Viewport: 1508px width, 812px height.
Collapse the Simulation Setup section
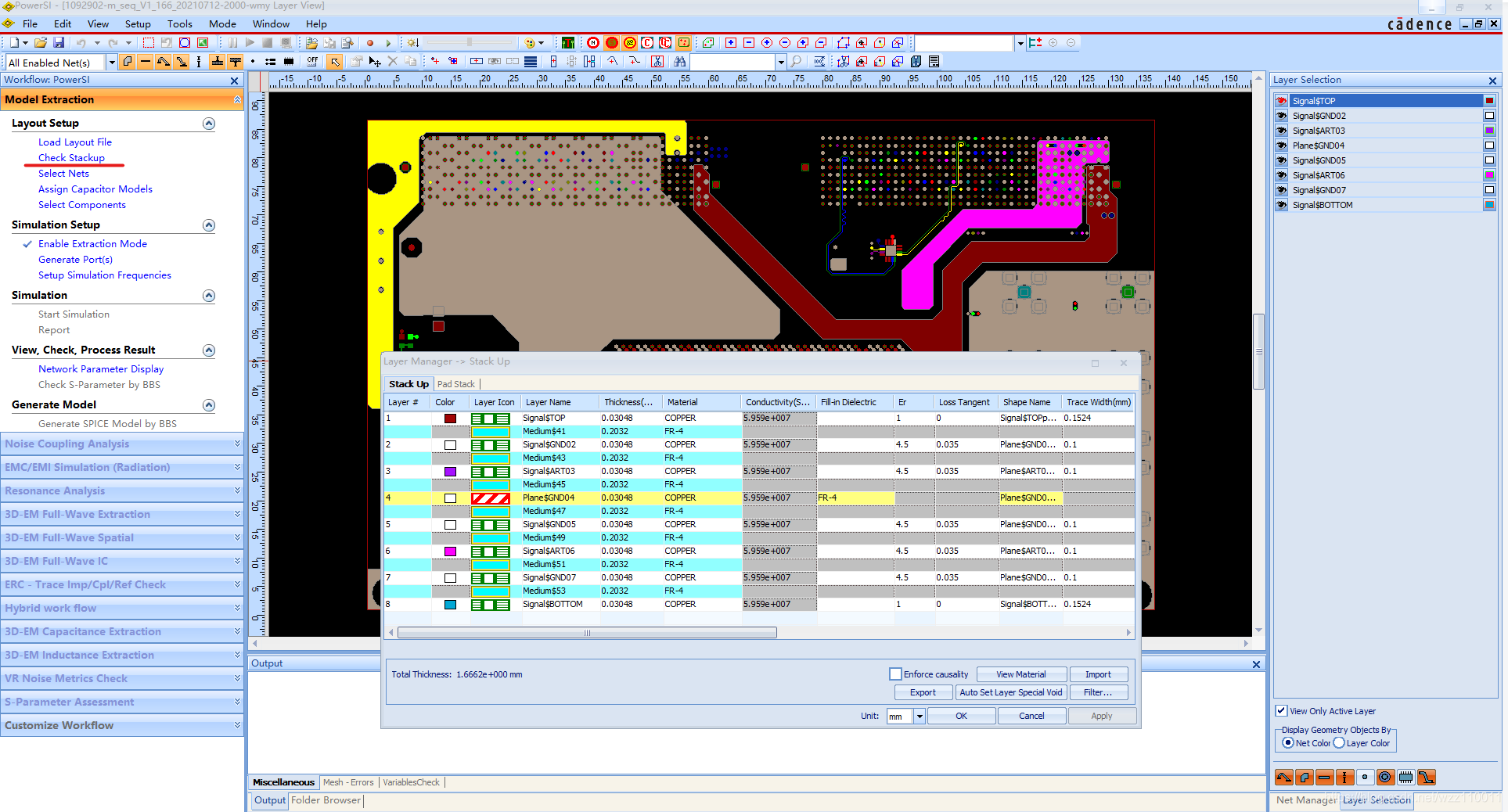[209, 225]
